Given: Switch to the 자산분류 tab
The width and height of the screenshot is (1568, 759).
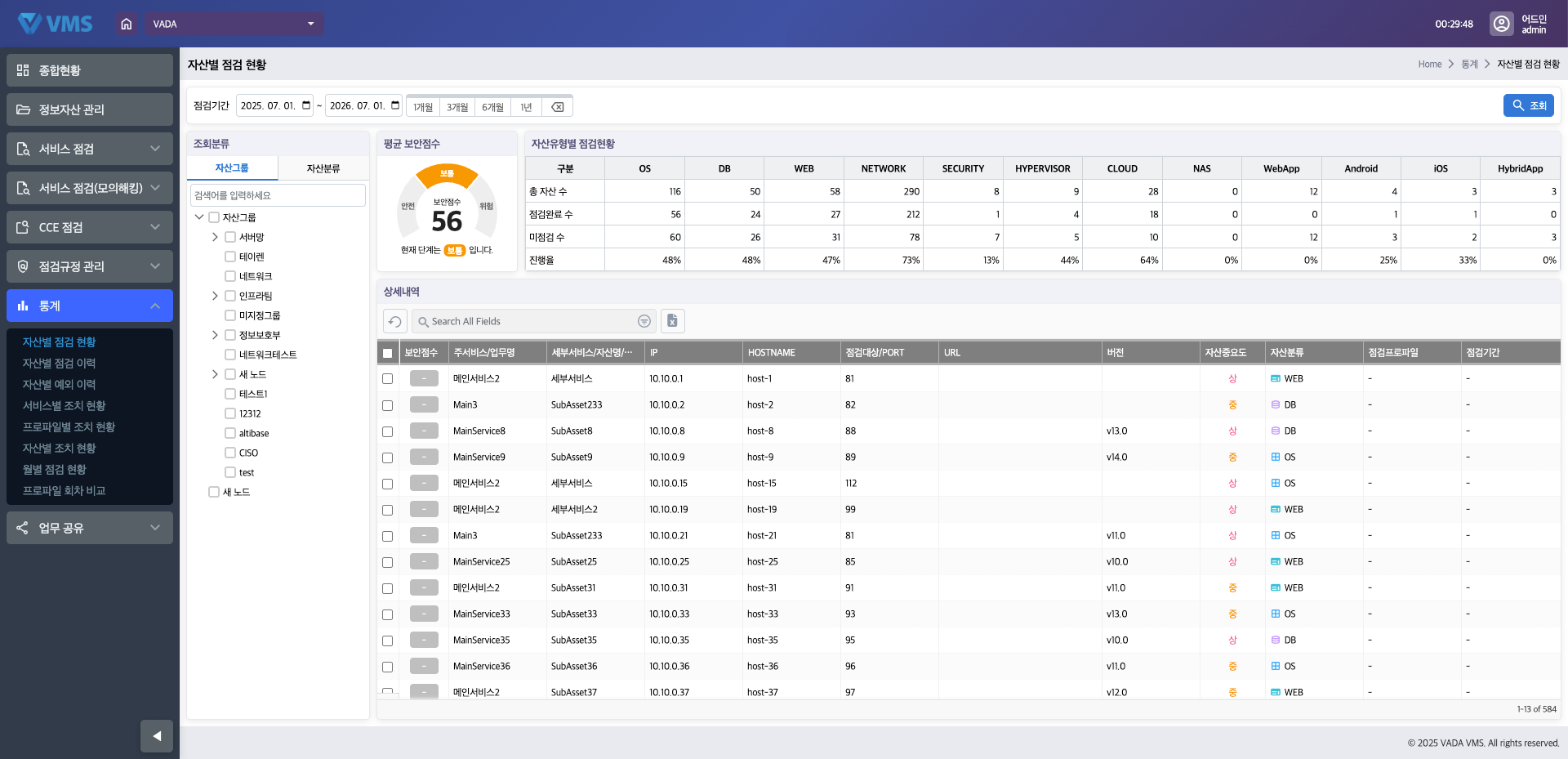Looking at the screenshot, I should point(323,168).
